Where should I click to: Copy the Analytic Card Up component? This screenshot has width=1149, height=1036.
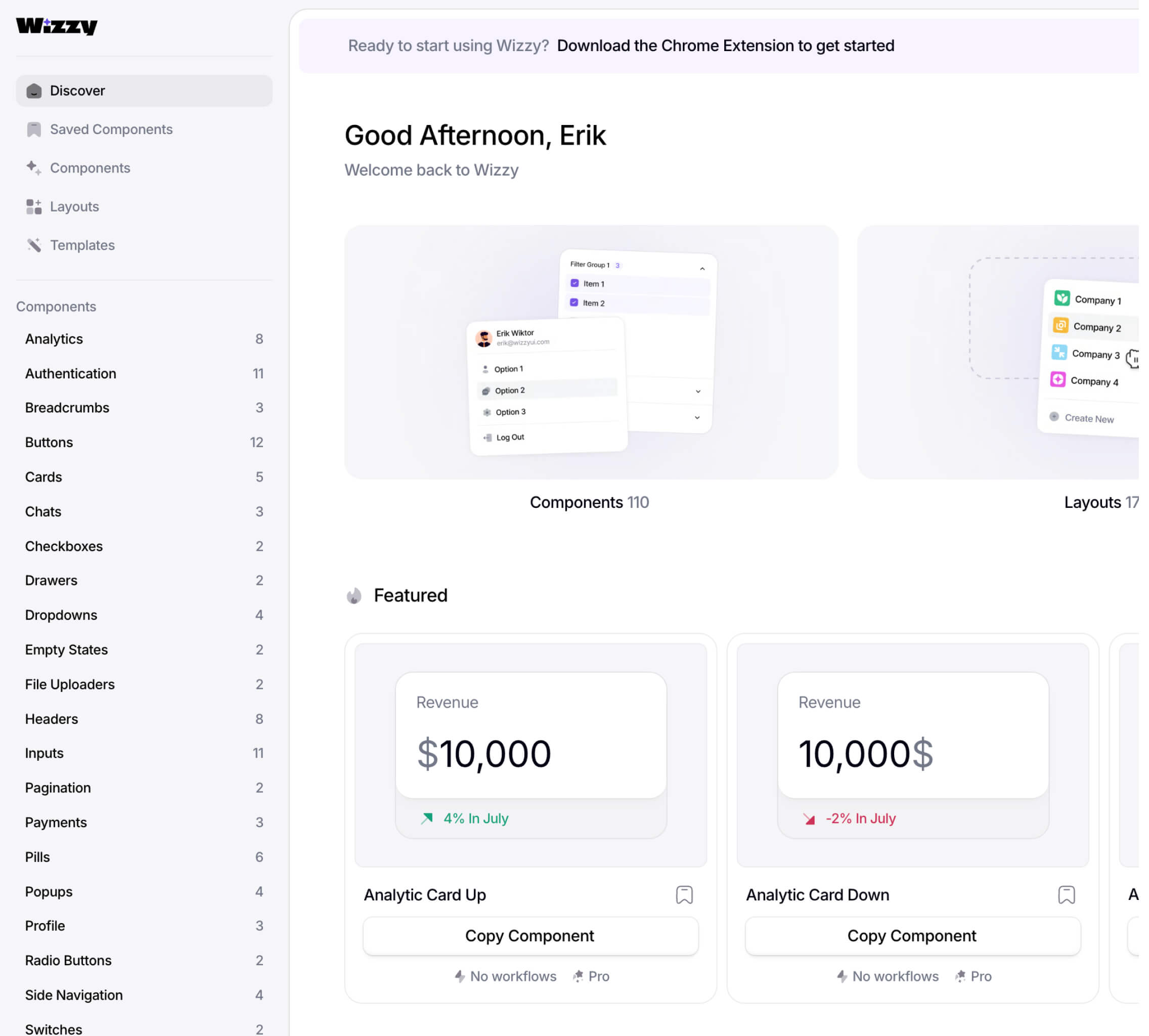(530, 936)
